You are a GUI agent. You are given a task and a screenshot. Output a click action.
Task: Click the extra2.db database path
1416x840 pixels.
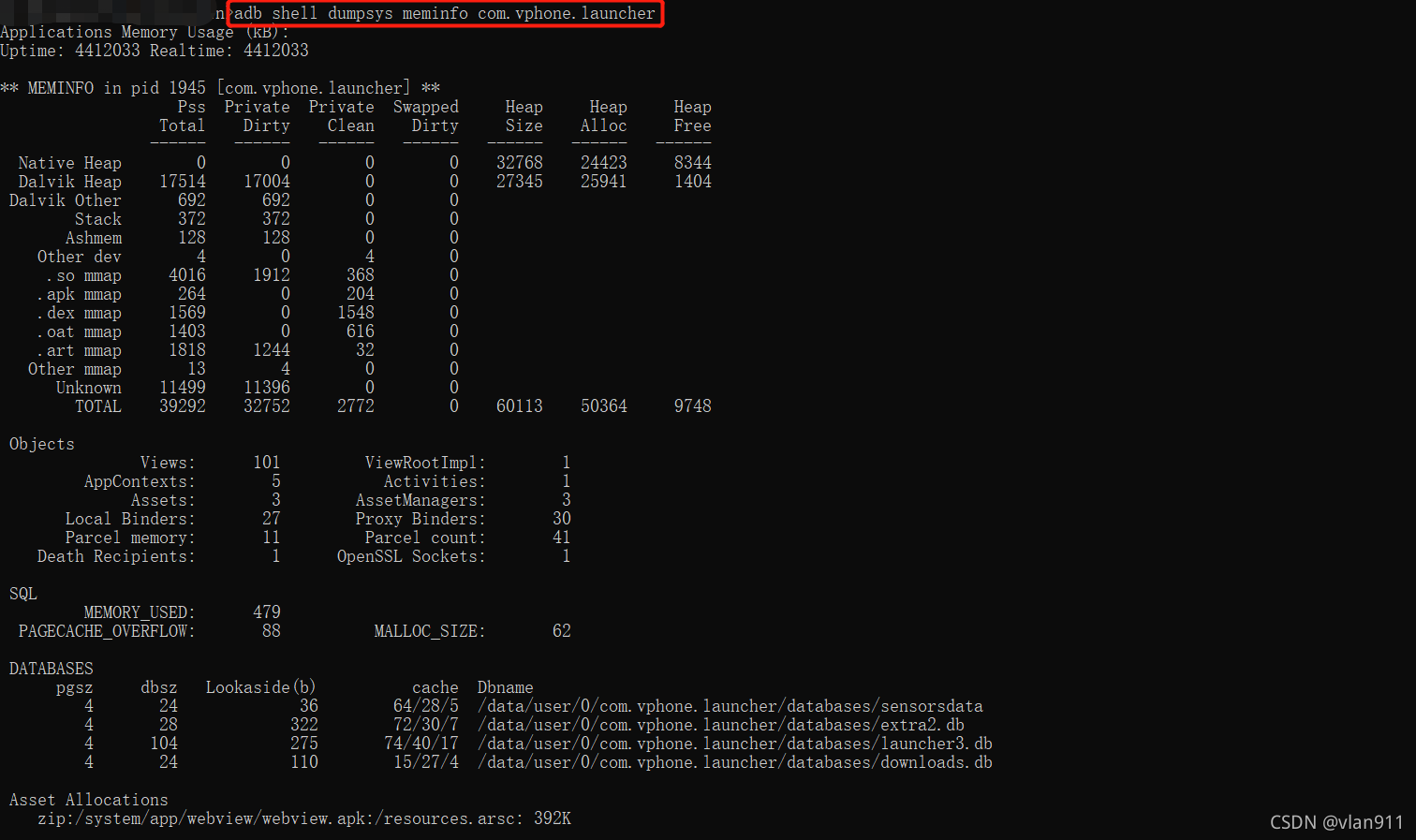[x=721, y=725]
